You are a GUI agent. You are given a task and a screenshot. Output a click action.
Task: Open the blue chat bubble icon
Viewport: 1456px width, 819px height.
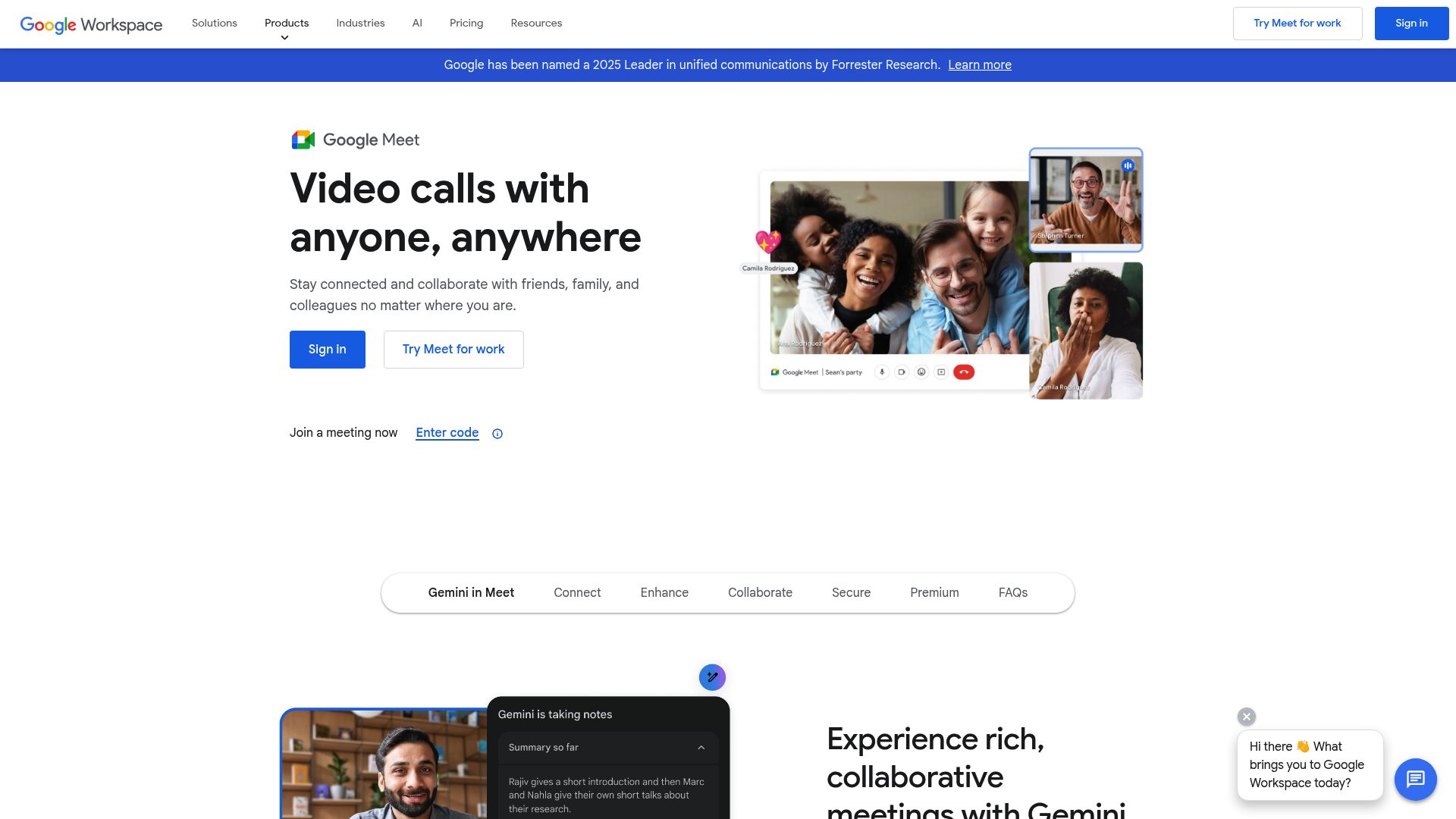[1415, 779]
